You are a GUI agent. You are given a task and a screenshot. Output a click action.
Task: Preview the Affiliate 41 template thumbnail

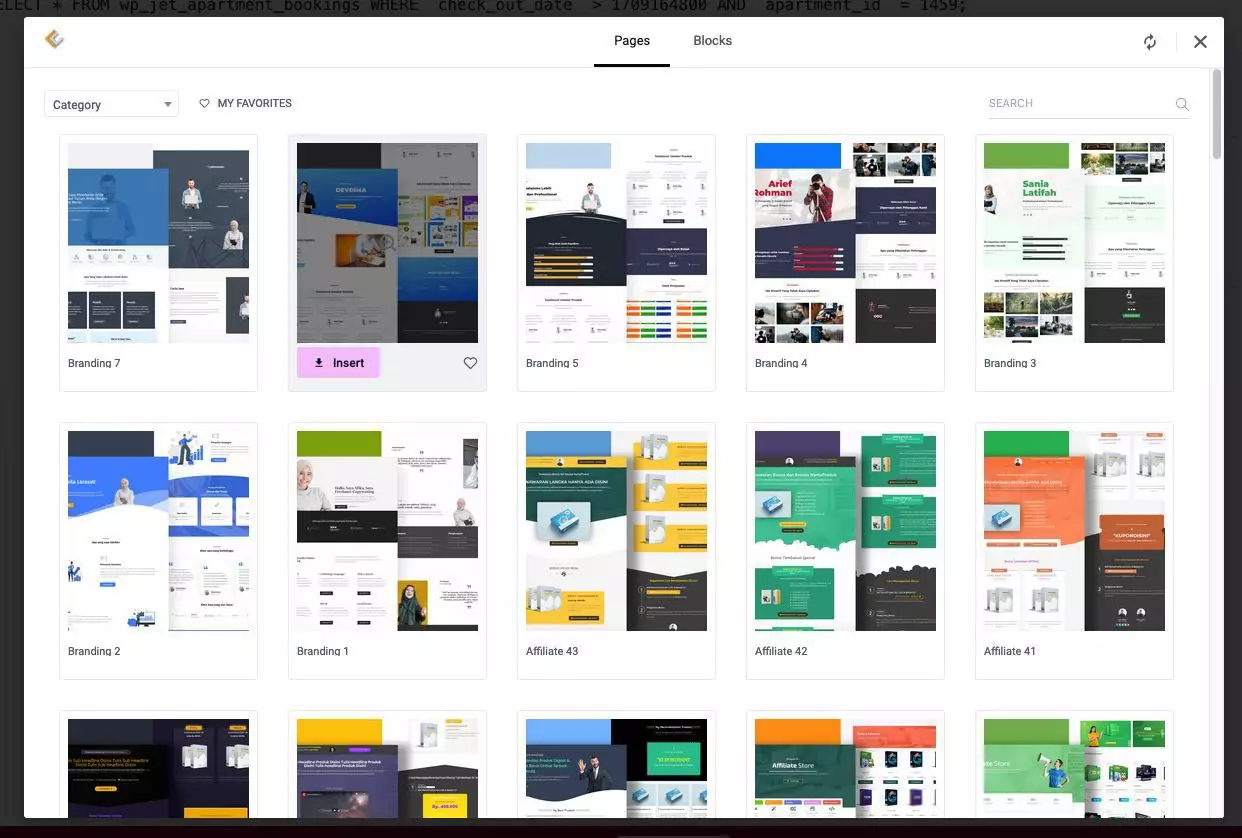[1074, 531]
